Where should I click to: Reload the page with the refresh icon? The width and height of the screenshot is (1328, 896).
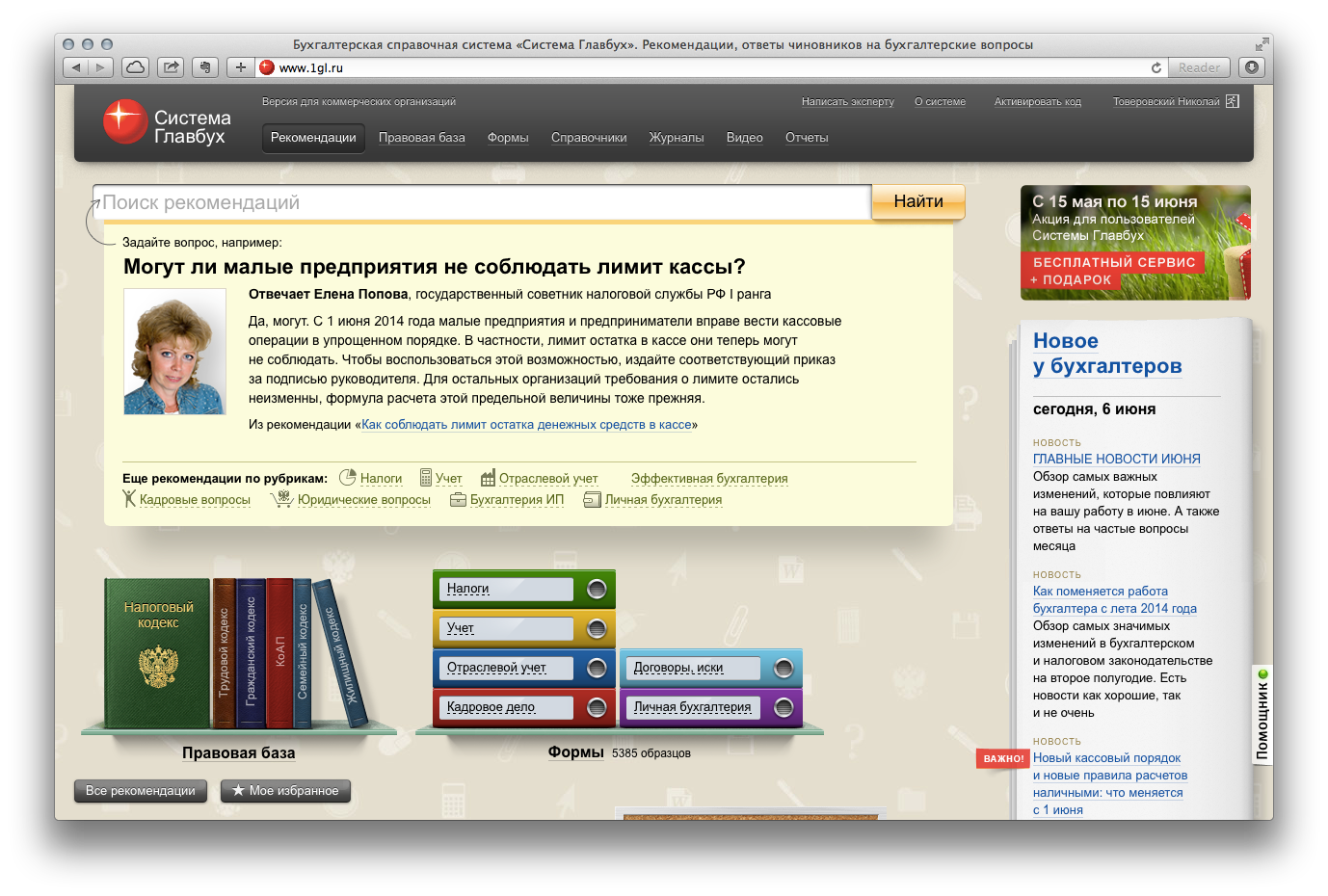pos(1155,67)
